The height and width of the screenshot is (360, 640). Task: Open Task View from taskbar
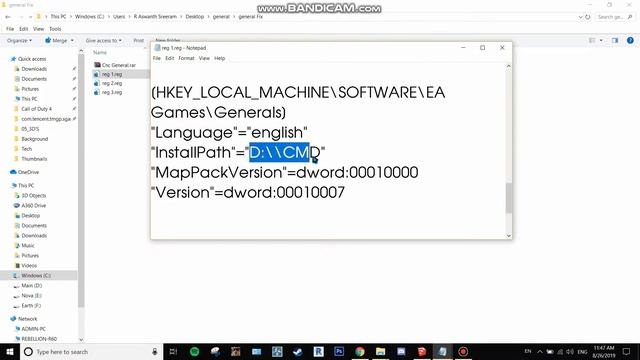point(173,351)
